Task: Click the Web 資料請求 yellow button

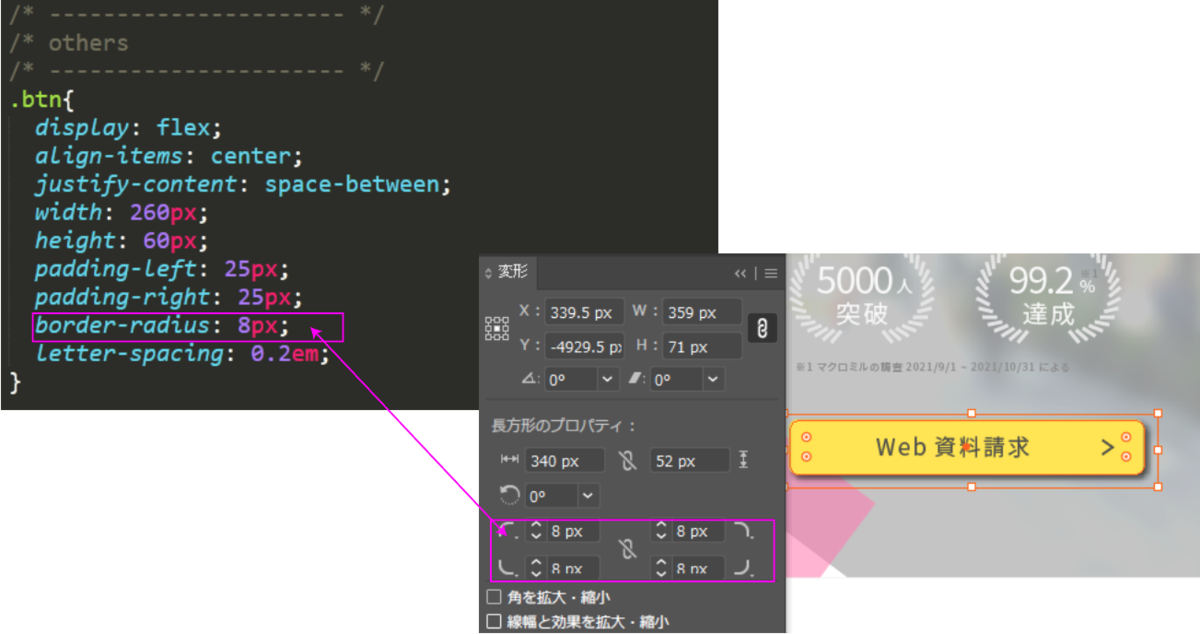Action: pyautogui.click(x=966, y=447)
